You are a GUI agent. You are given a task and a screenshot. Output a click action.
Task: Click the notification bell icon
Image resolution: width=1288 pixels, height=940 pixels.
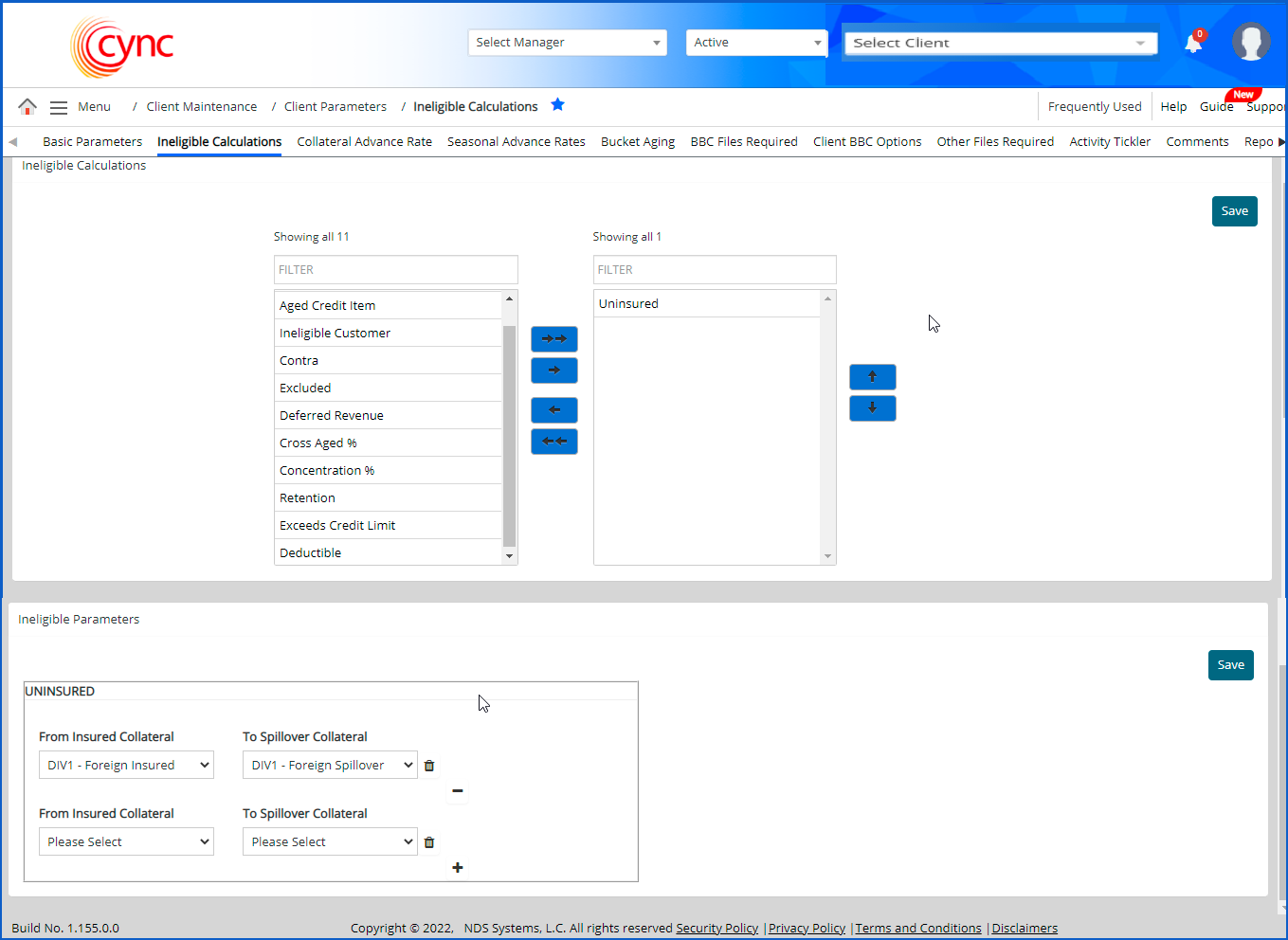tap(1193, 44)
